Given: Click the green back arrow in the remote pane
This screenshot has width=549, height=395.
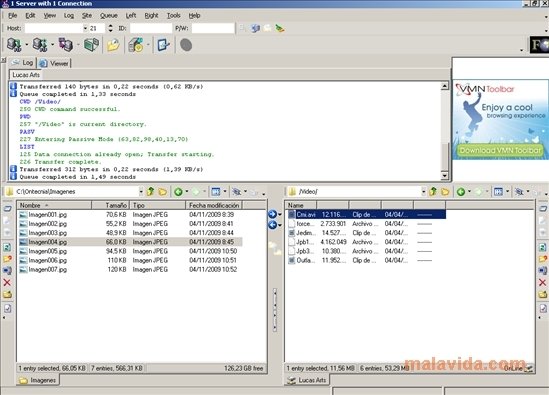Looking at the screenshot, I should click(x=461, y=192).
